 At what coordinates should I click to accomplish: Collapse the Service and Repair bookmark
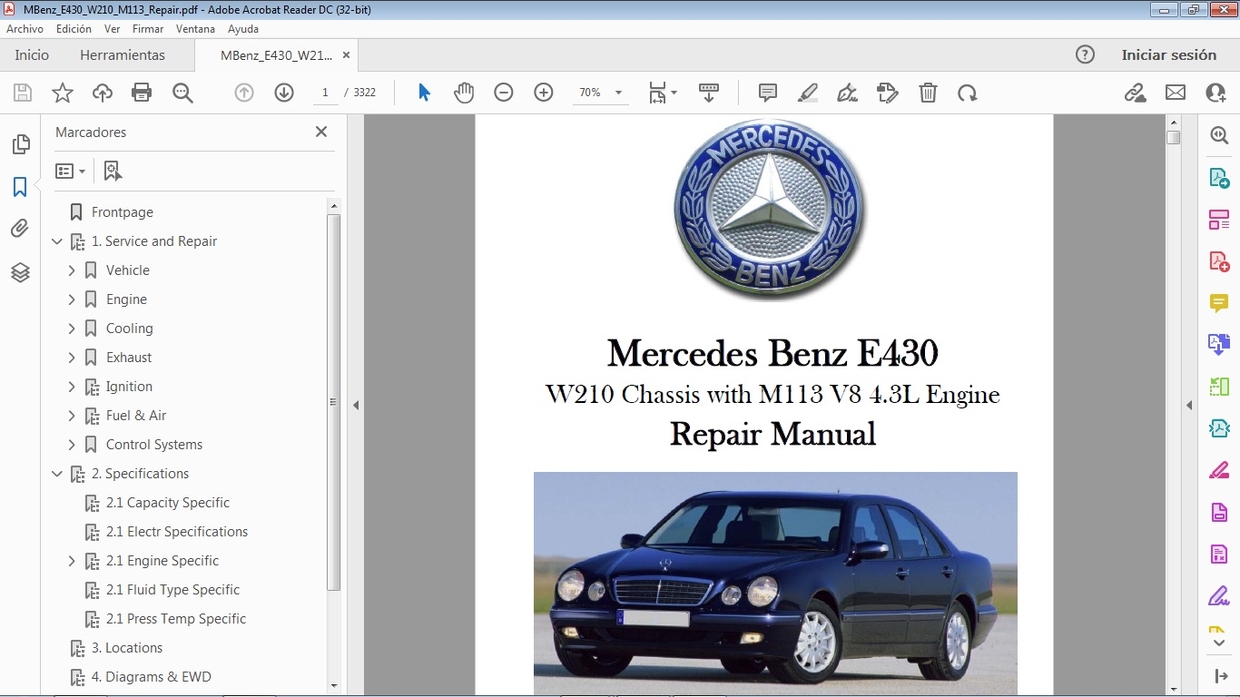pyautogui.click(x=57, y=241)
